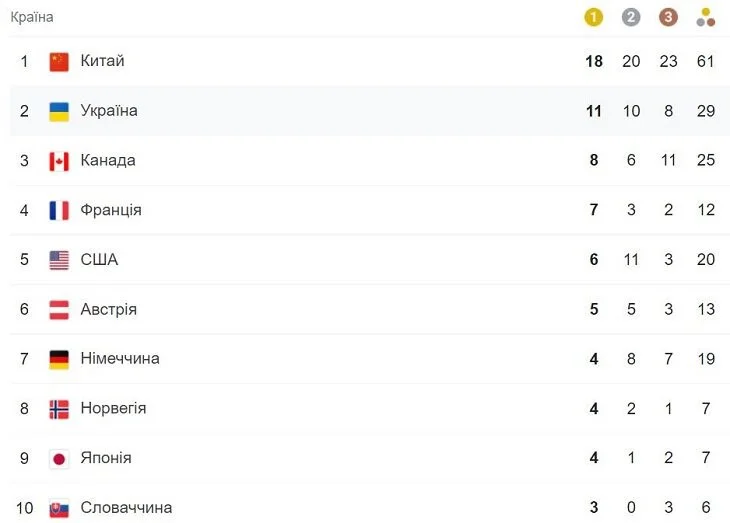This screenshot has width=730, height=523.
Task: Click the Austria flag icon
Action: tap(59, 309)
